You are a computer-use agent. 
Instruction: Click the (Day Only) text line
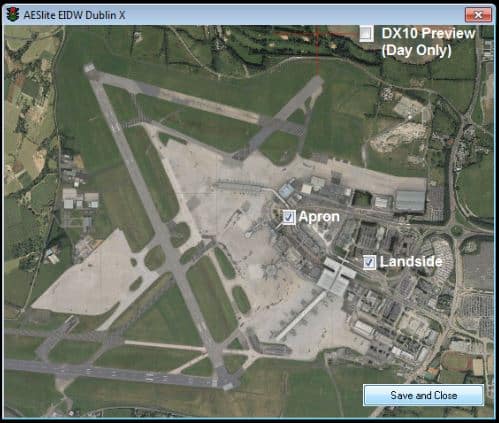pos(417,51)
